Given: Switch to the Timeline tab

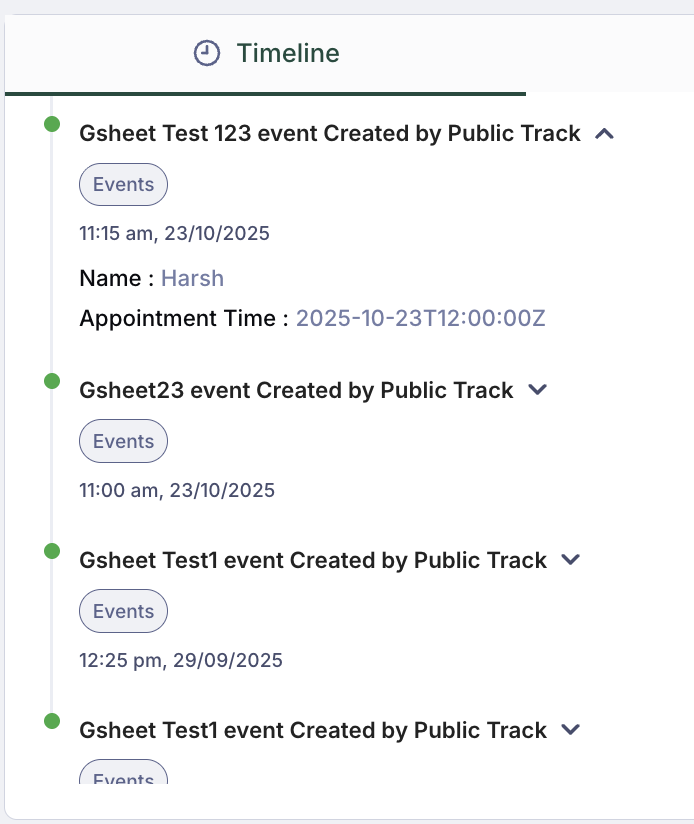Looking at the screenshot, I should coord(266,53).
